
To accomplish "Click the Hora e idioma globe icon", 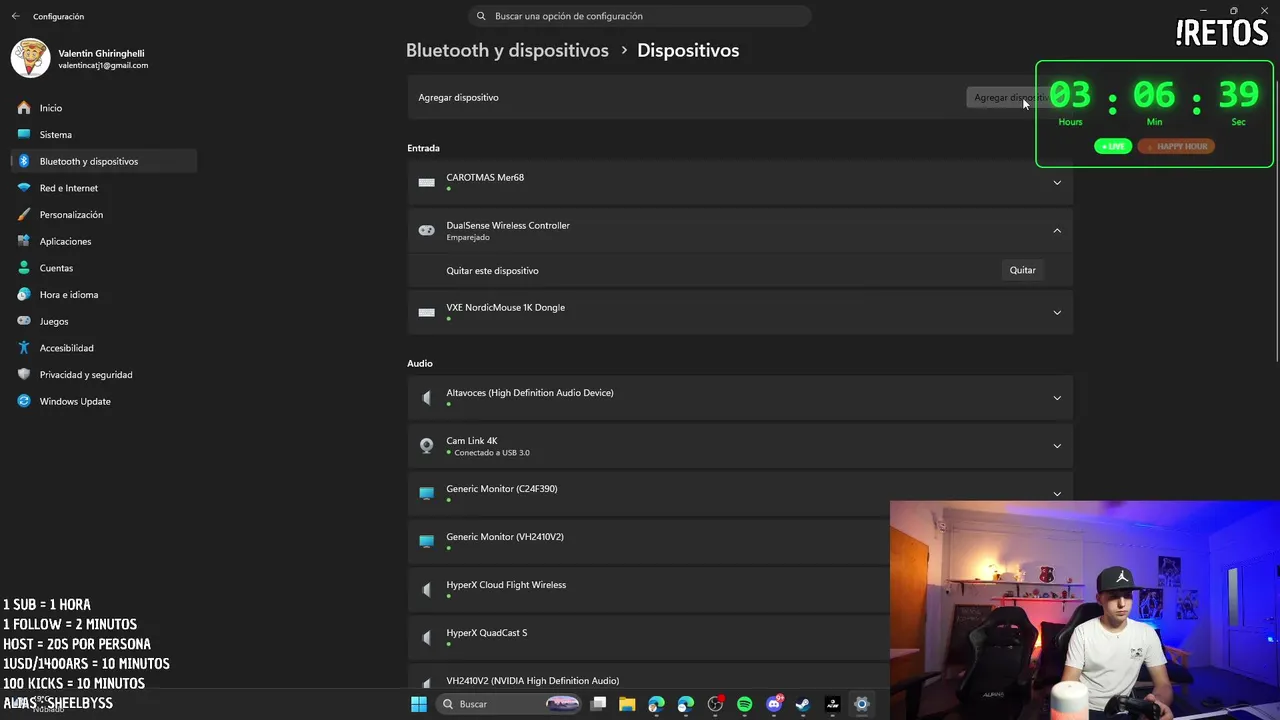I will pos(24,294).
